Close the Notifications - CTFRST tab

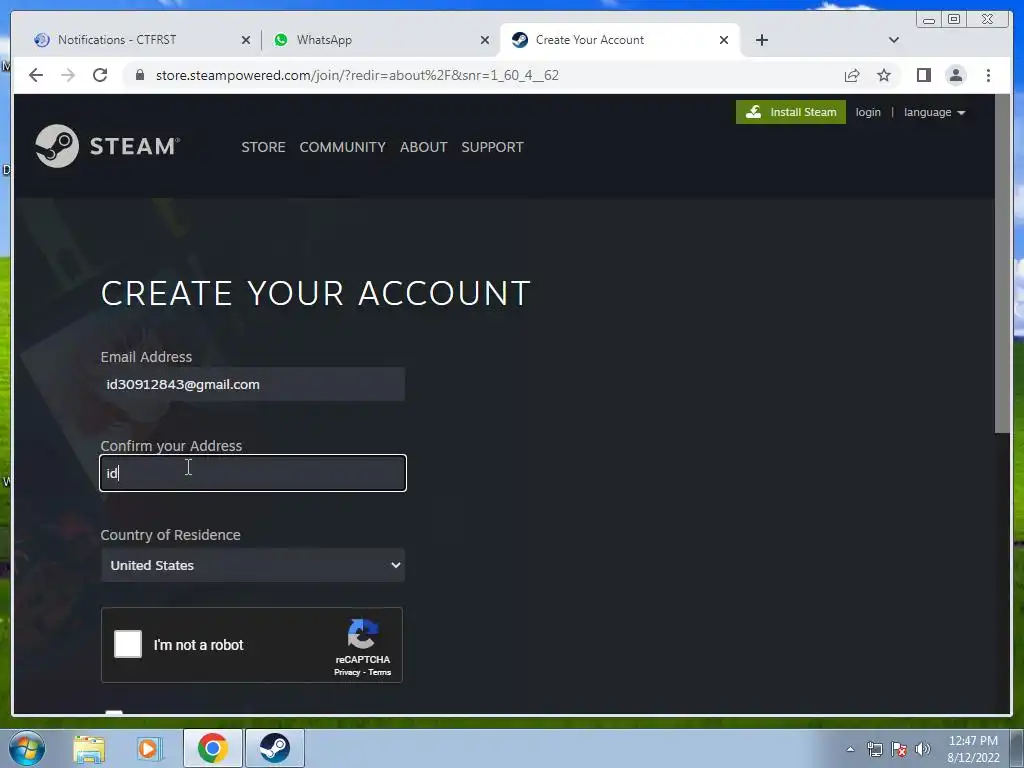[x=246, y=40]
